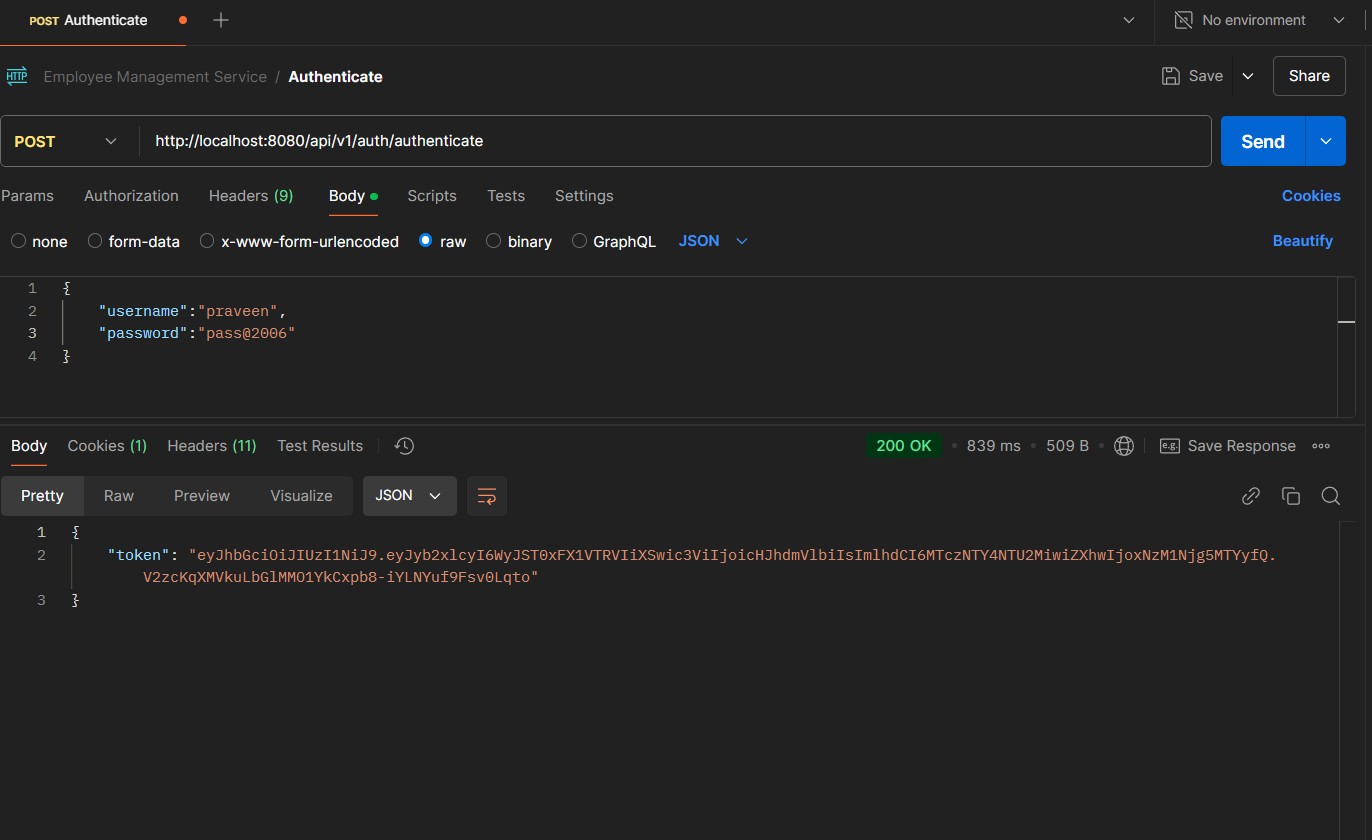Image resolution: width=1372 pixels, height=840 pixels.
Task: Open the Headers (9) request tab
Action: pyautogui.click(x=251, y=196)
